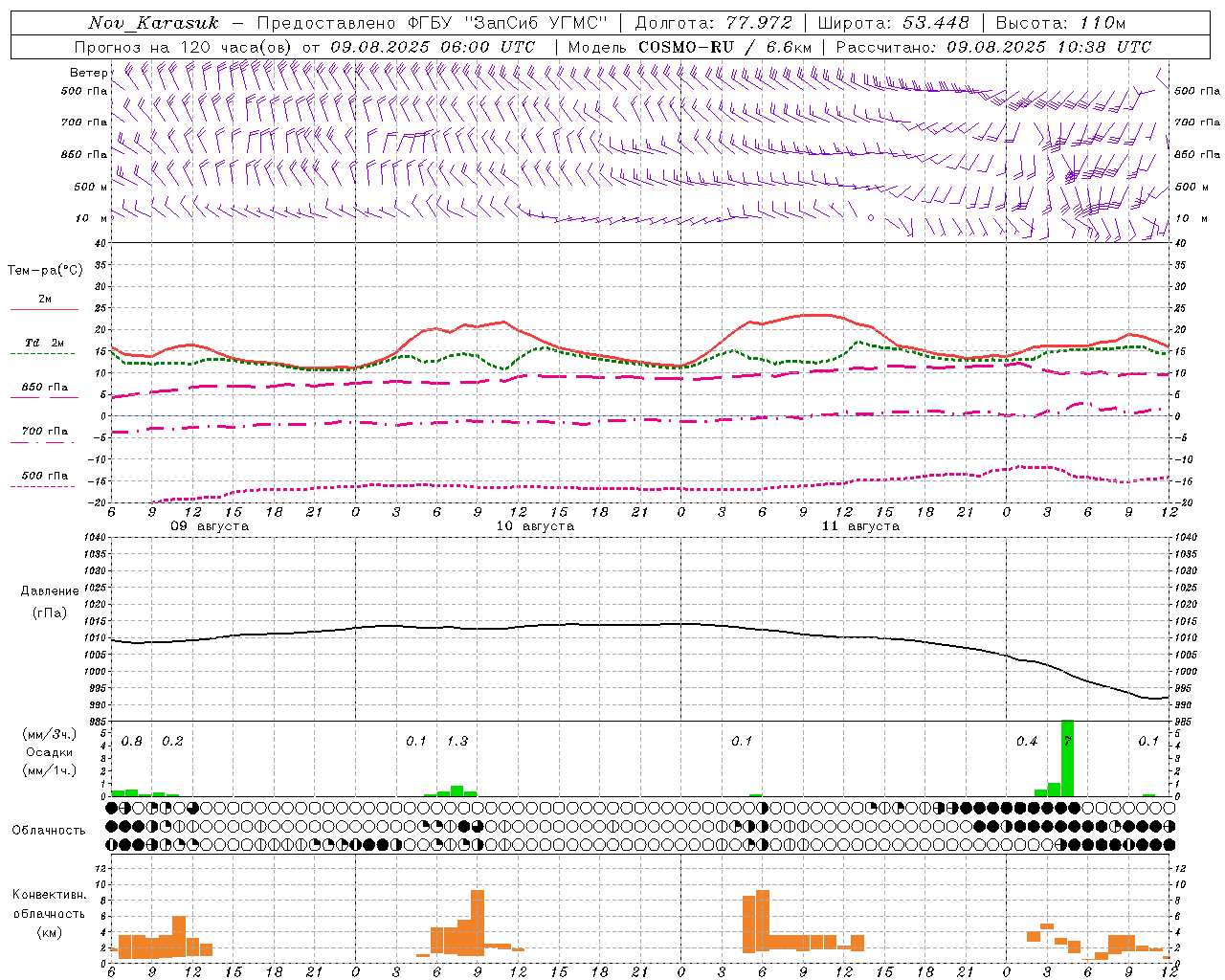
Task: Click the "(гПа)" pressure unit label
Action: tap(49, 612)
